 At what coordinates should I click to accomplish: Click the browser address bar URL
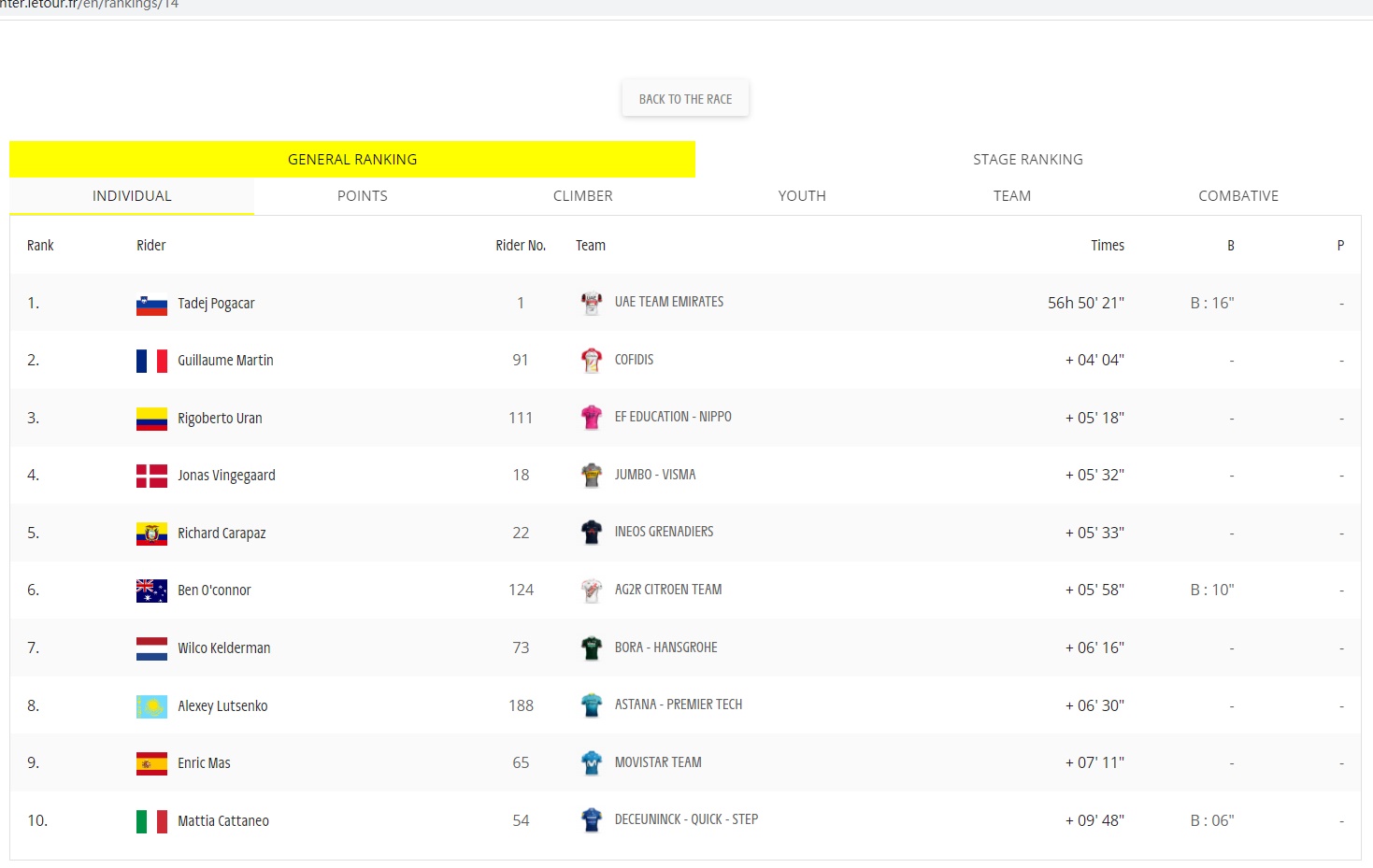coord(90,5)
